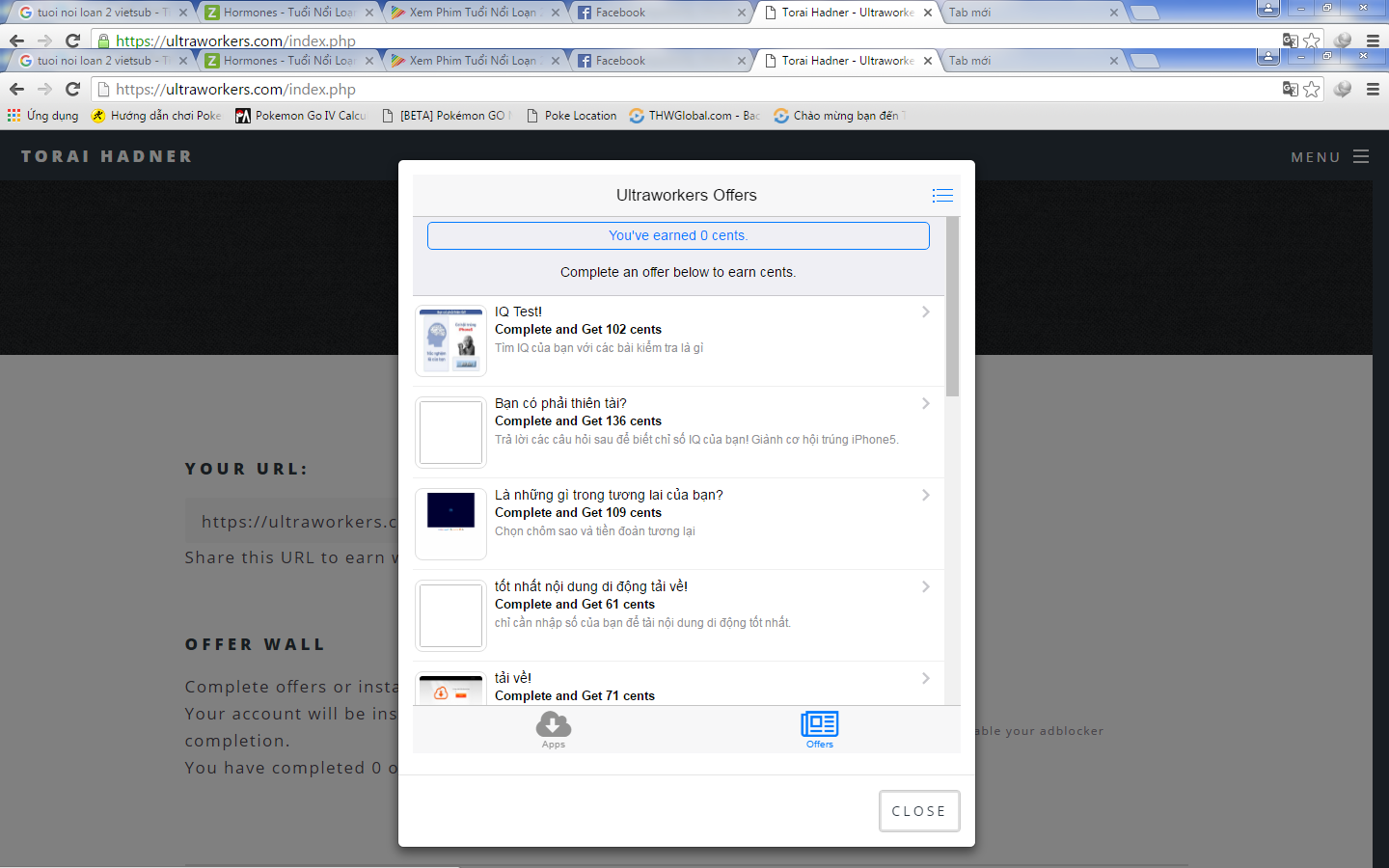Click "Complete and Get 71 cents" text
The width and height of the screenshot is (1389, 868).
pos(575,696)
